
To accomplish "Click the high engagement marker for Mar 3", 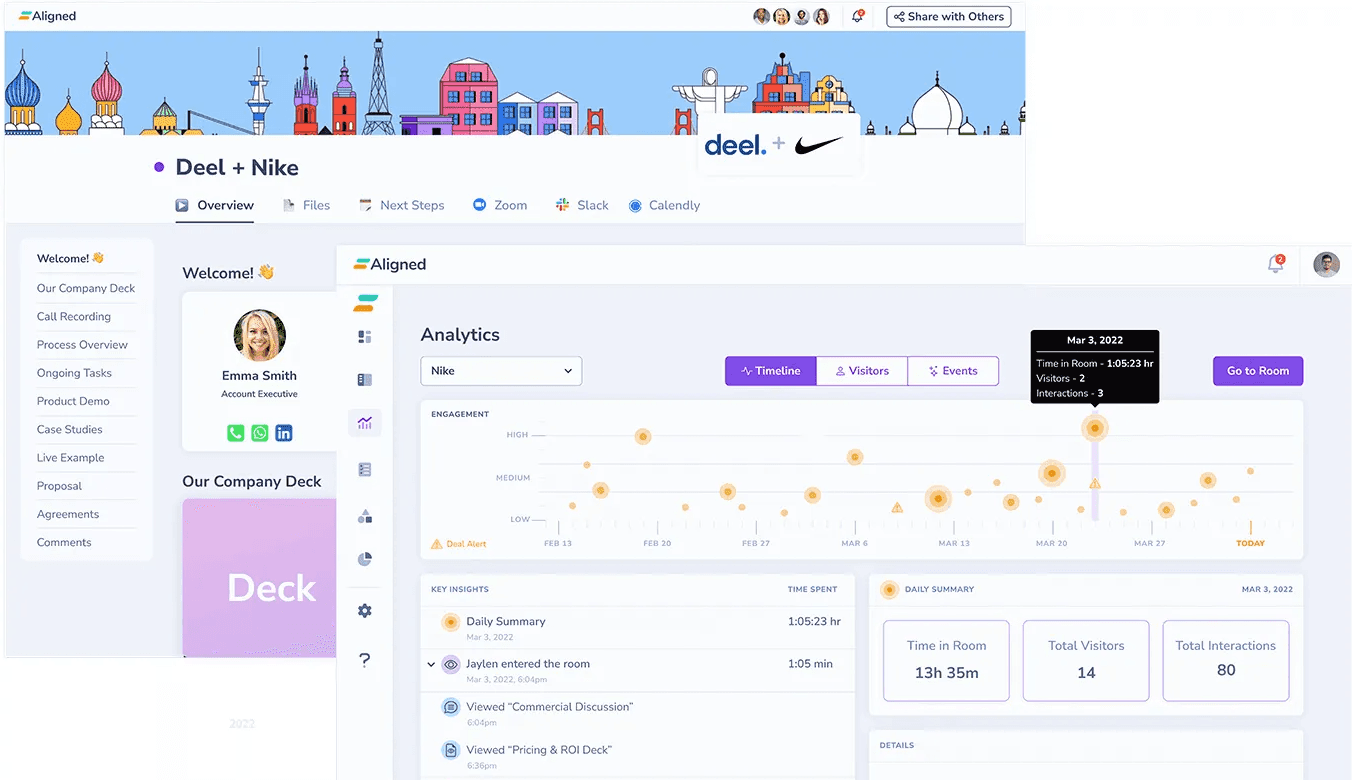I will tap(1095, 428).
